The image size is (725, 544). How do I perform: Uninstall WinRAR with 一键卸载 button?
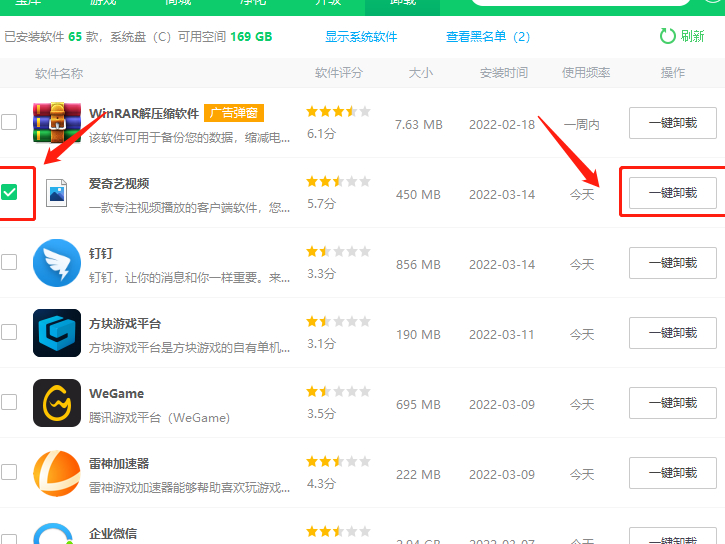click(673, 123)
